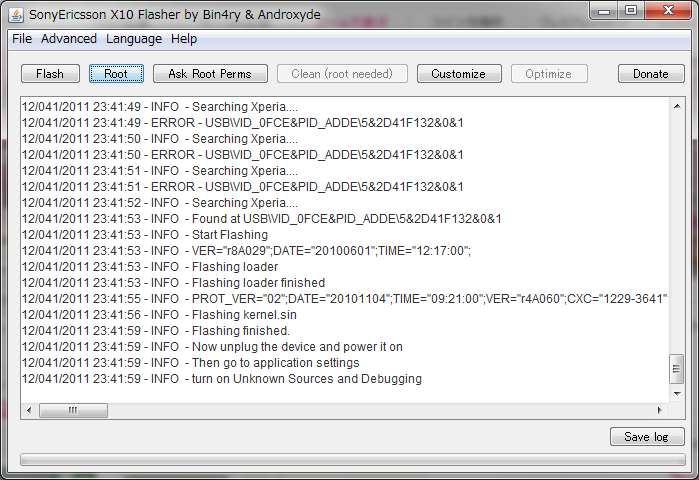Close the Flasher window
The image size is (699, 480).
(668, 11)
